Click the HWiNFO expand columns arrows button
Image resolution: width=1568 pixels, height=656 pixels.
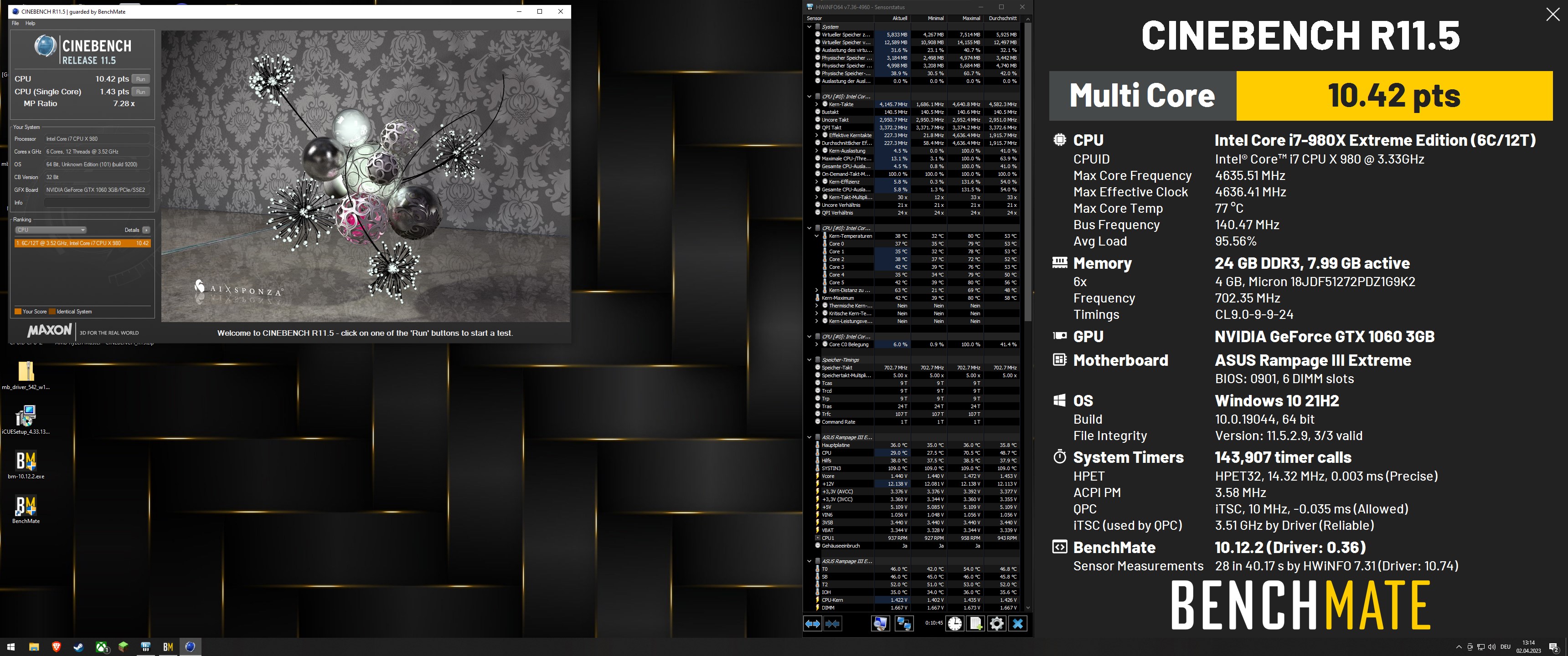[813, 623]
